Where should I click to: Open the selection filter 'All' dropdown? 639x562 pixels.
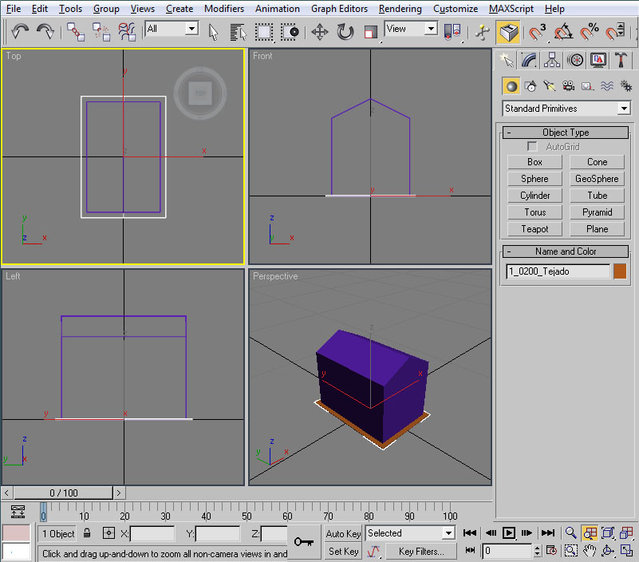[171, 29]
